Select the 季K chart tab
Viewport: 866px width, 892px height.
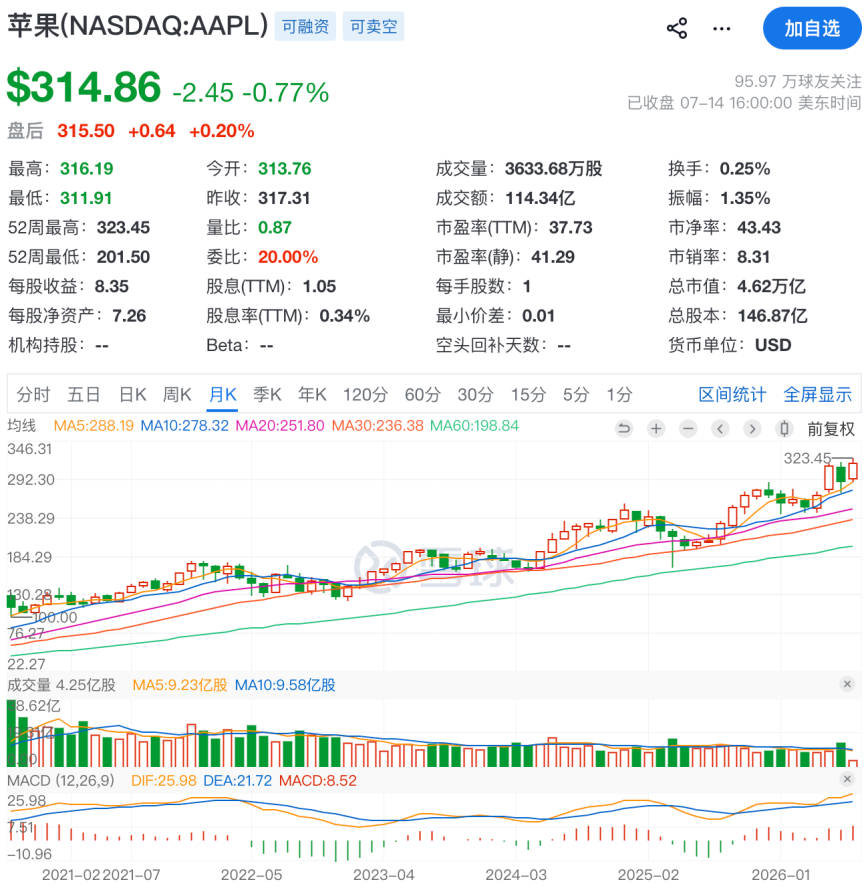(267, 394)
